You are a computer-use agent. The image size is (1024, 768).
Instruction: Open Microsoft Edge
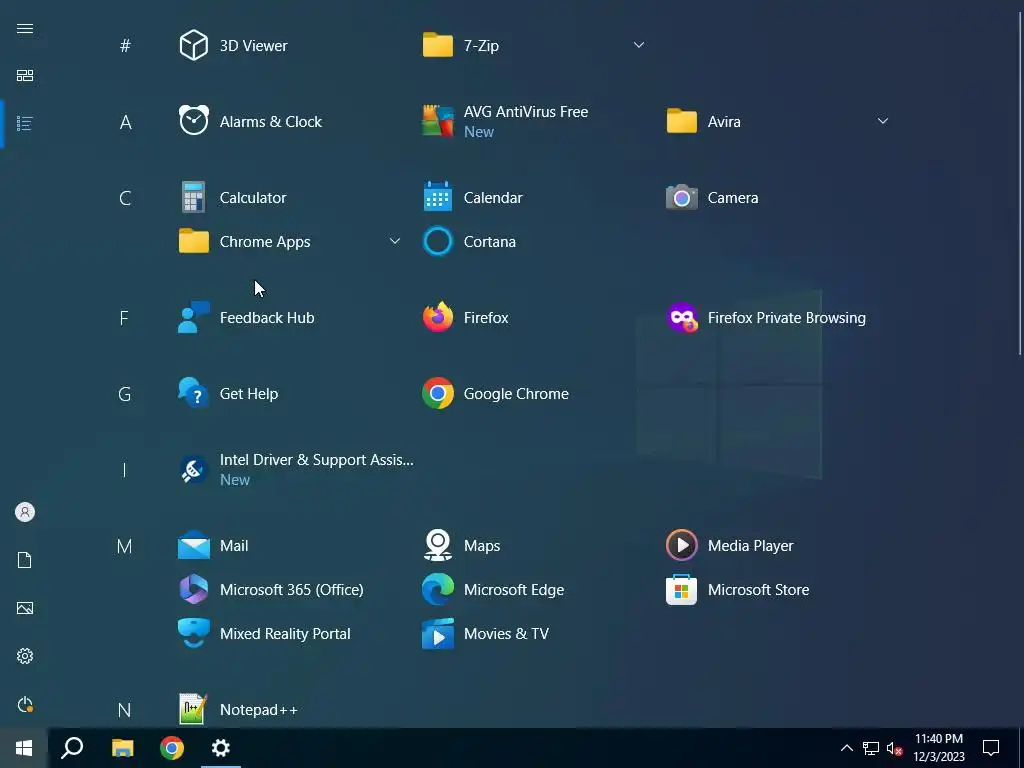point(494,589)
